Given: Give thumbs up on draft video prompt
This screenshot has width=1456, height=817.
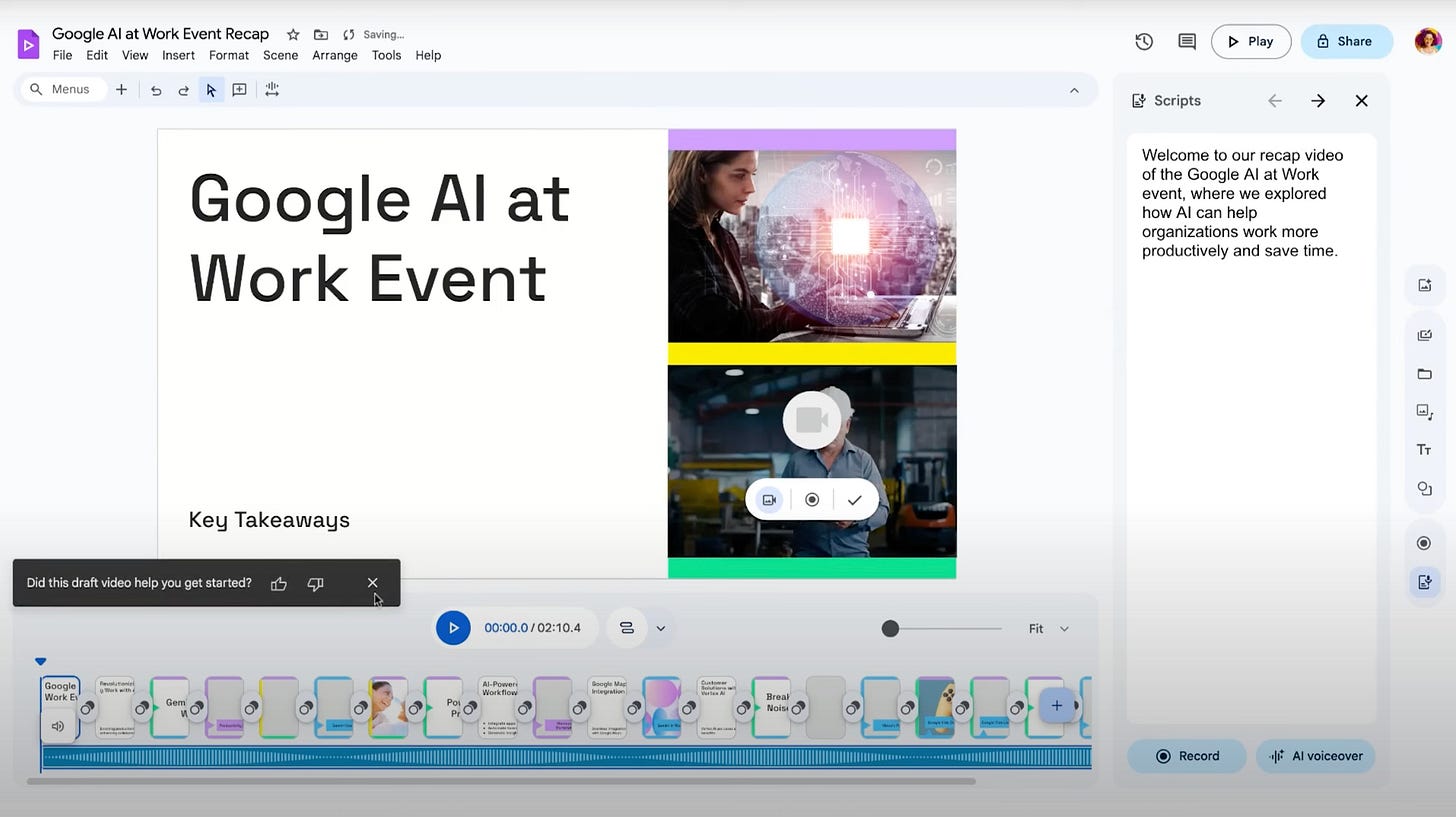Looking at the screenshot, I should [x=279, y=583].
